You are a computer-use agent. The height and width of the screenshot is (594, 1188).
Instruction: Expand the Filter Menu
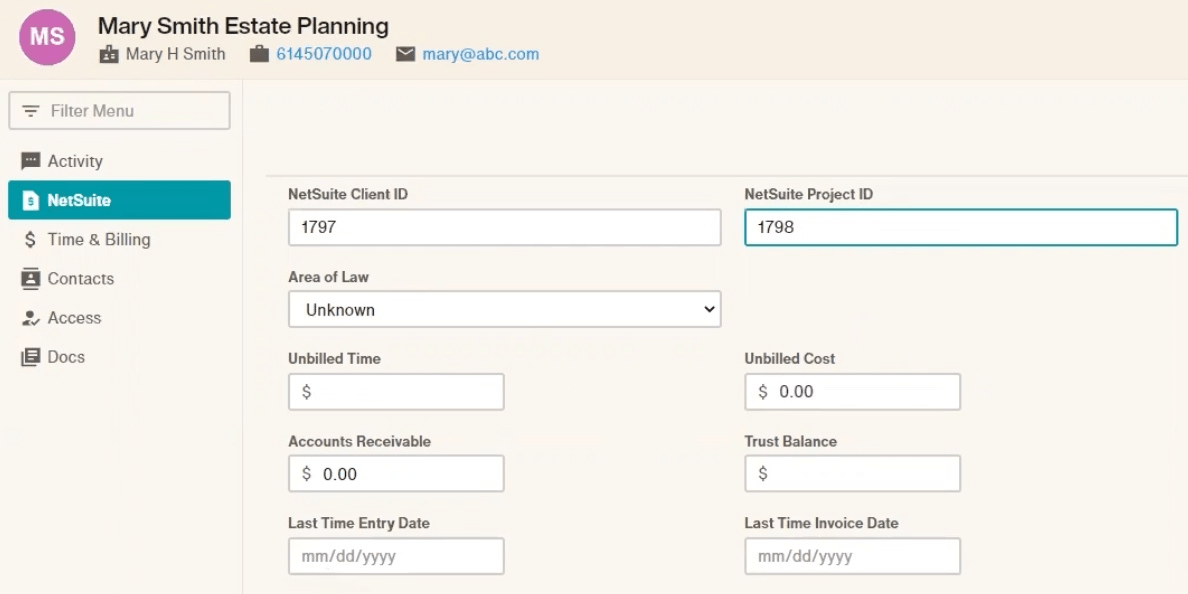click(x=119, y=110)
